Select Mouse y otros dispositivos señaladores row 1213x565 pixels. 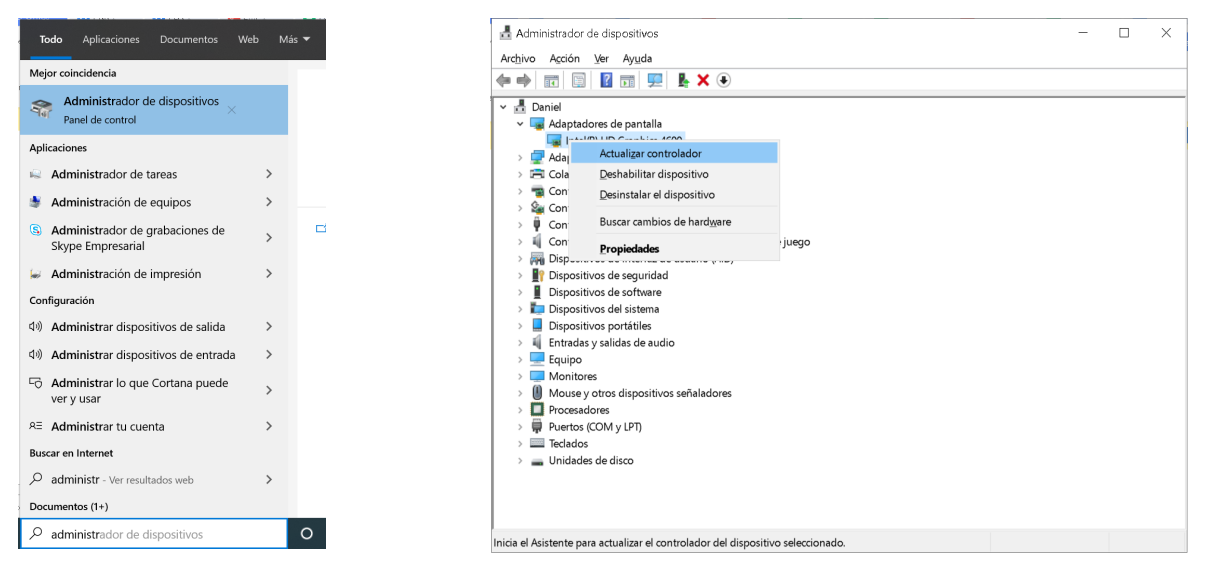(640, 393)
